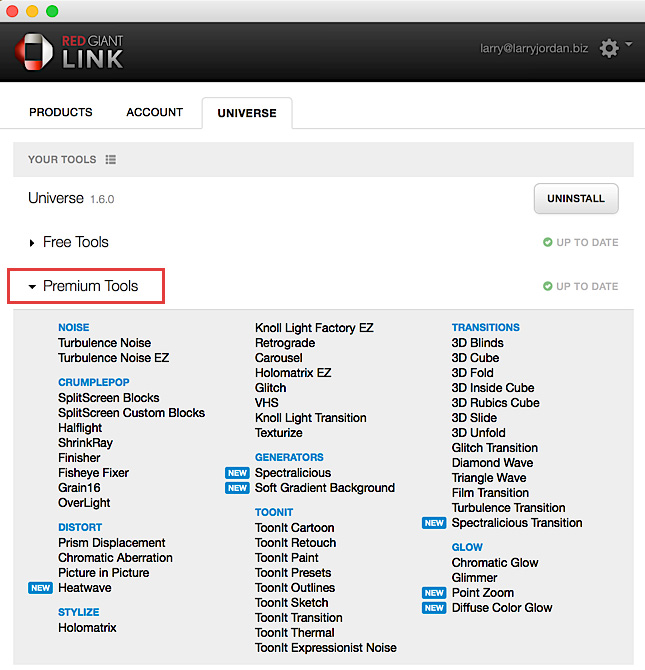Click the NEW badge beside Diffuse Color Glow
The image size is (645, 670).
coord(434,608)
